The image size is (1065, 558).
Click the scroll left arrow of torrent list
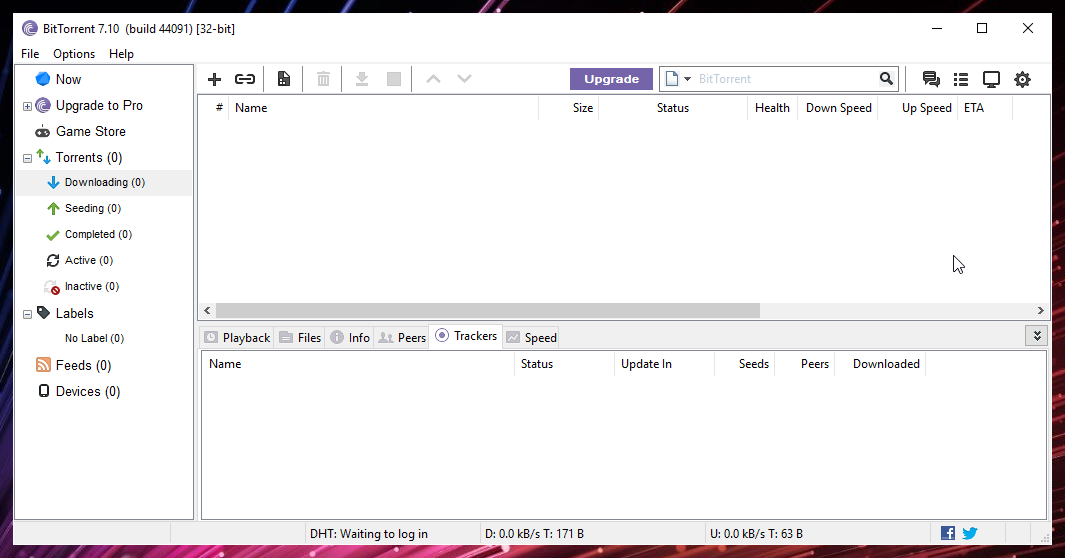click(208, 311)
